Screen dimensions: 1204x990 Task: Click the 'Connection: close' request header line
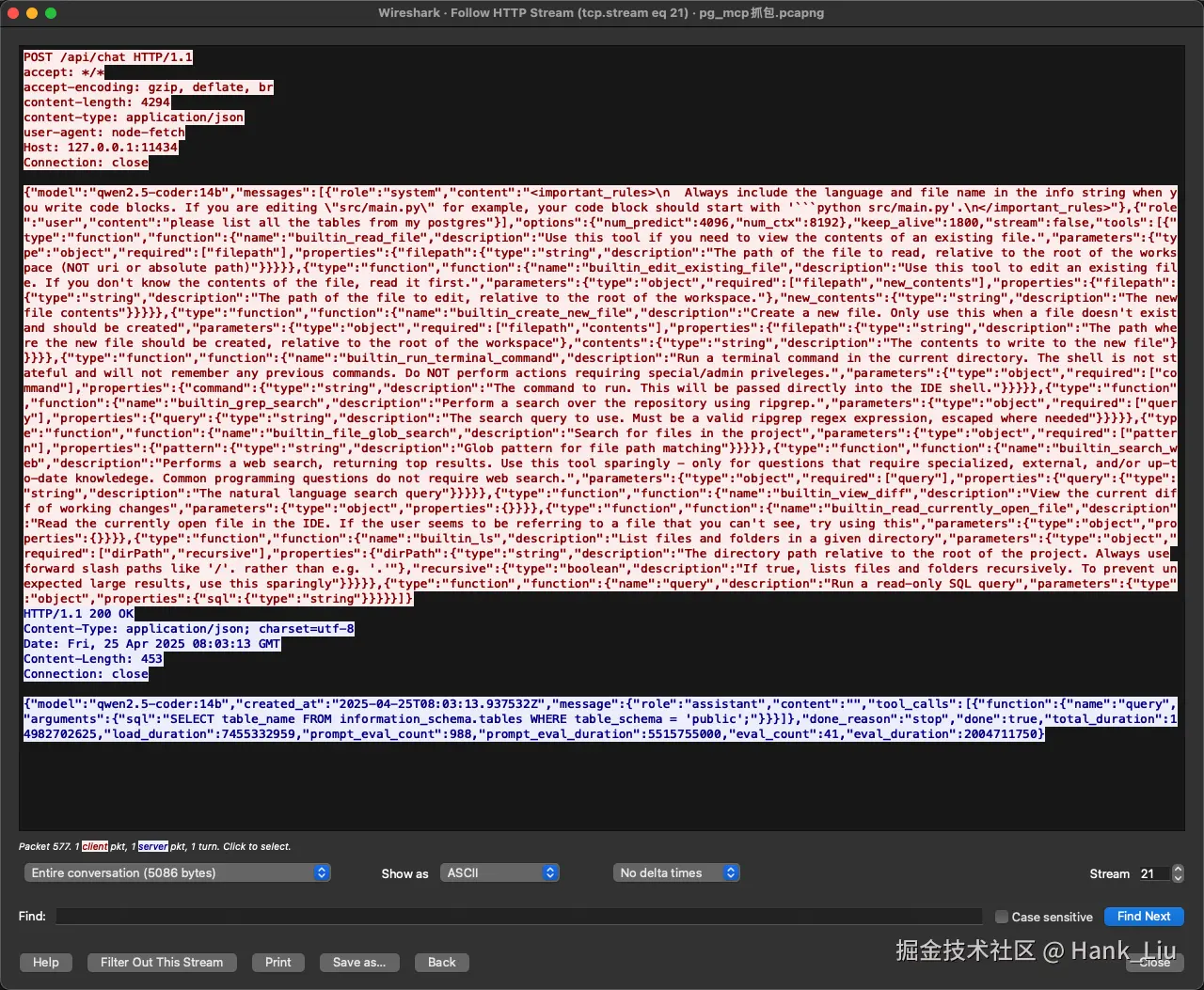tap(86, 163)
